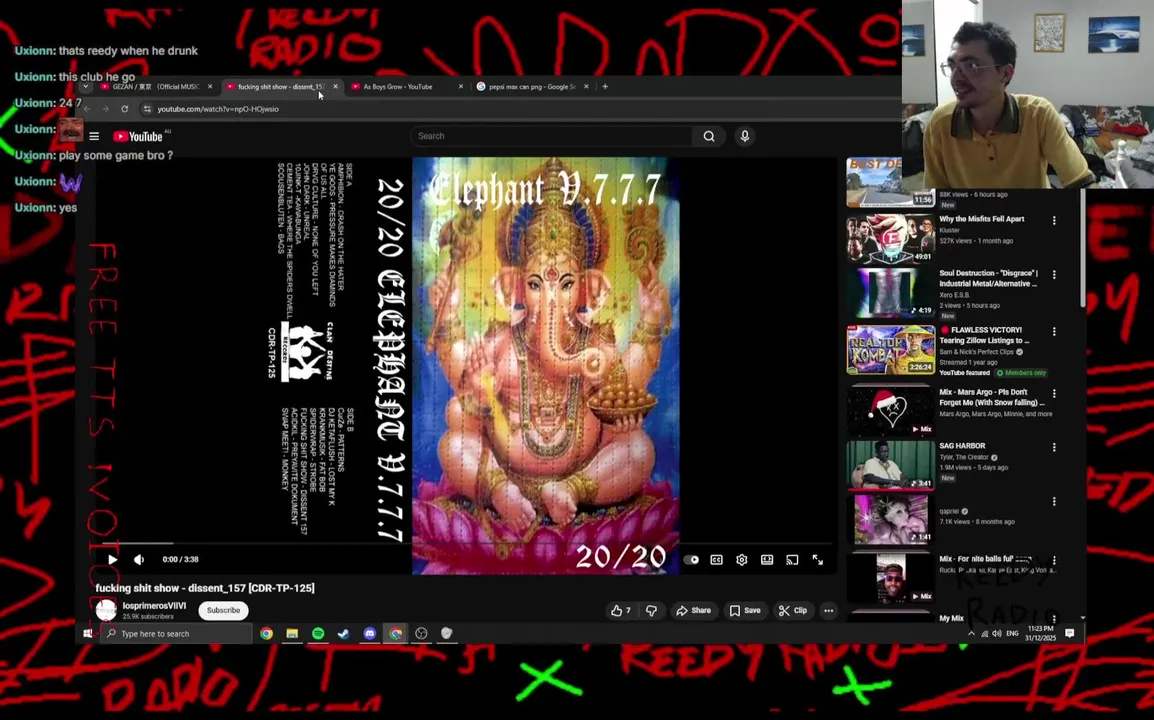Open a new Chrome tab
Image resolution: width=1154 pixels, height=720 pixels.
point(605,87)
